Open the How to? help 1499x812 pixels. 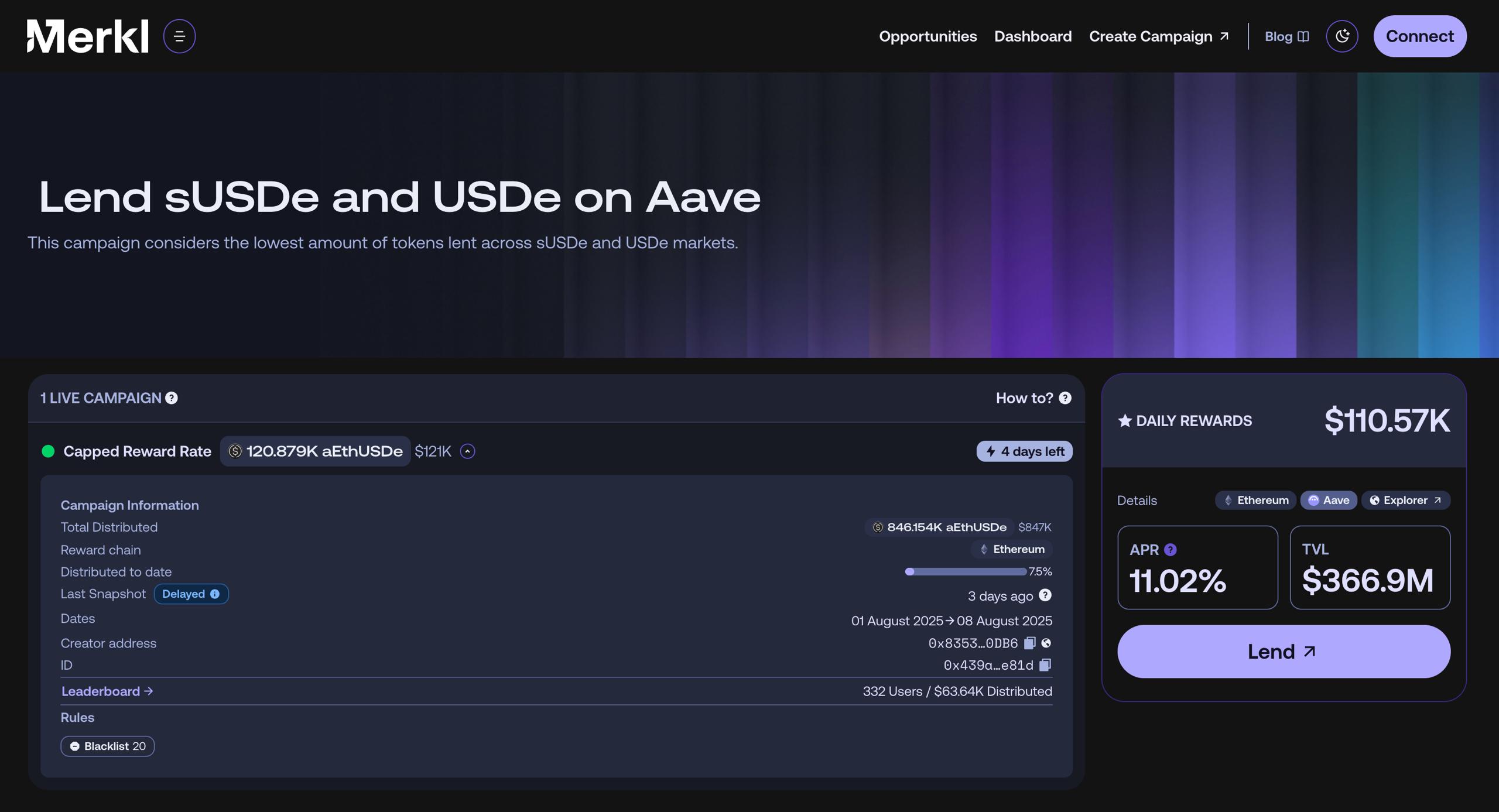click(1033, 398)
